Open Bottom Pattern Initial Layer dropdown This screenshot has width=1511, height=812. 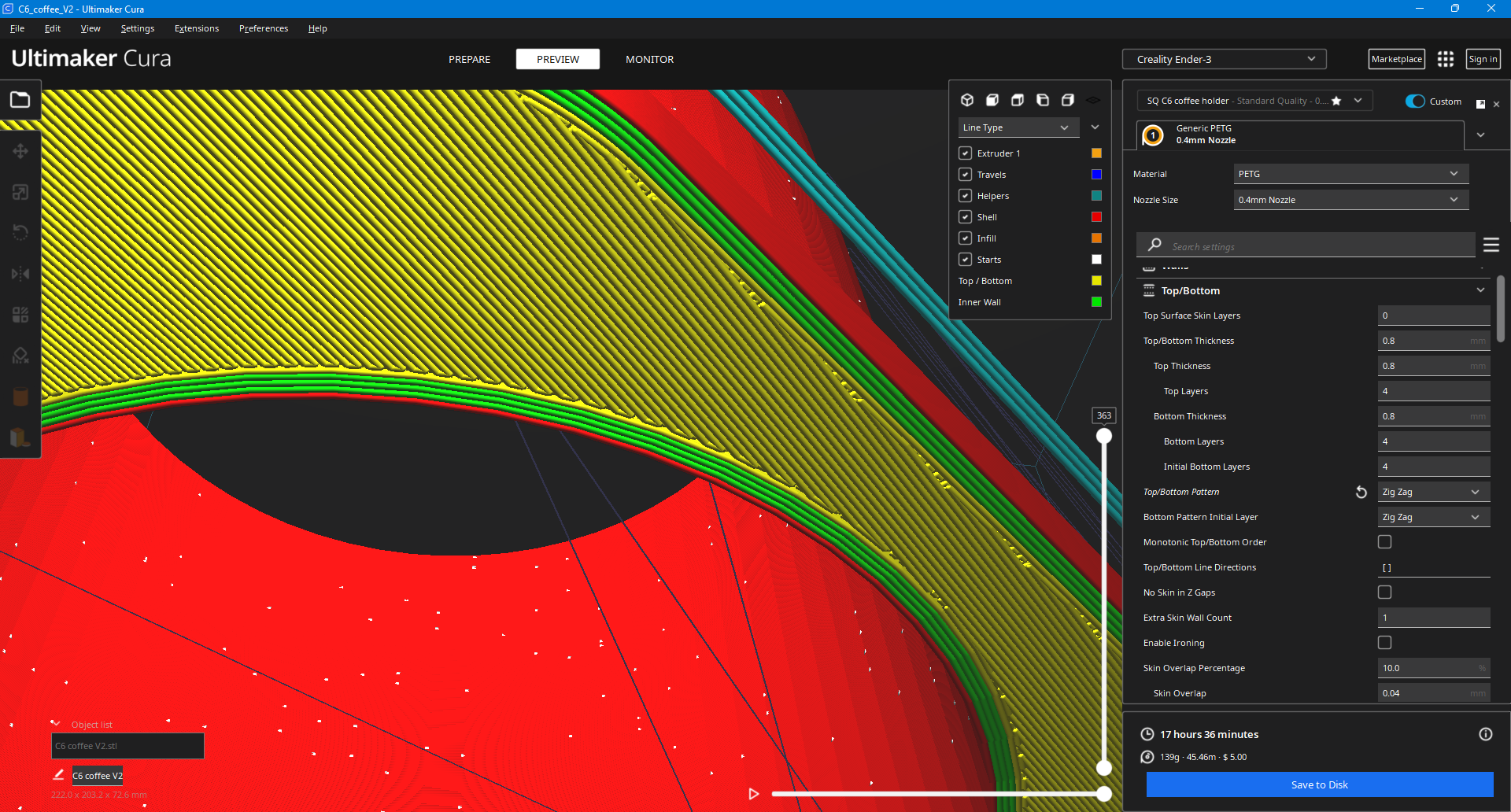click(x=1434, y=517)
